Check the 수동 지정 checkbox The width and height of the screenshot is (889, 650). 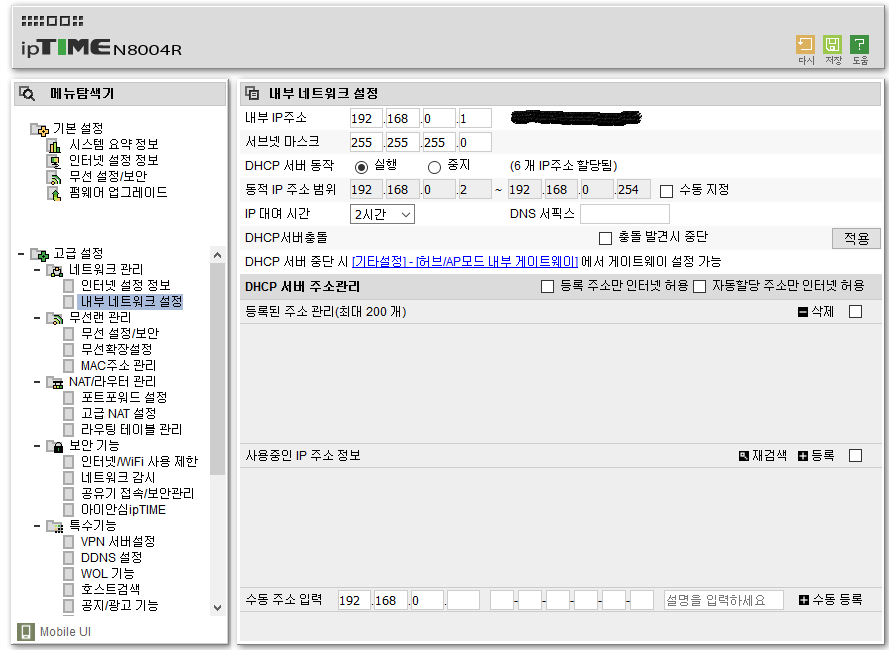[667, 191]
